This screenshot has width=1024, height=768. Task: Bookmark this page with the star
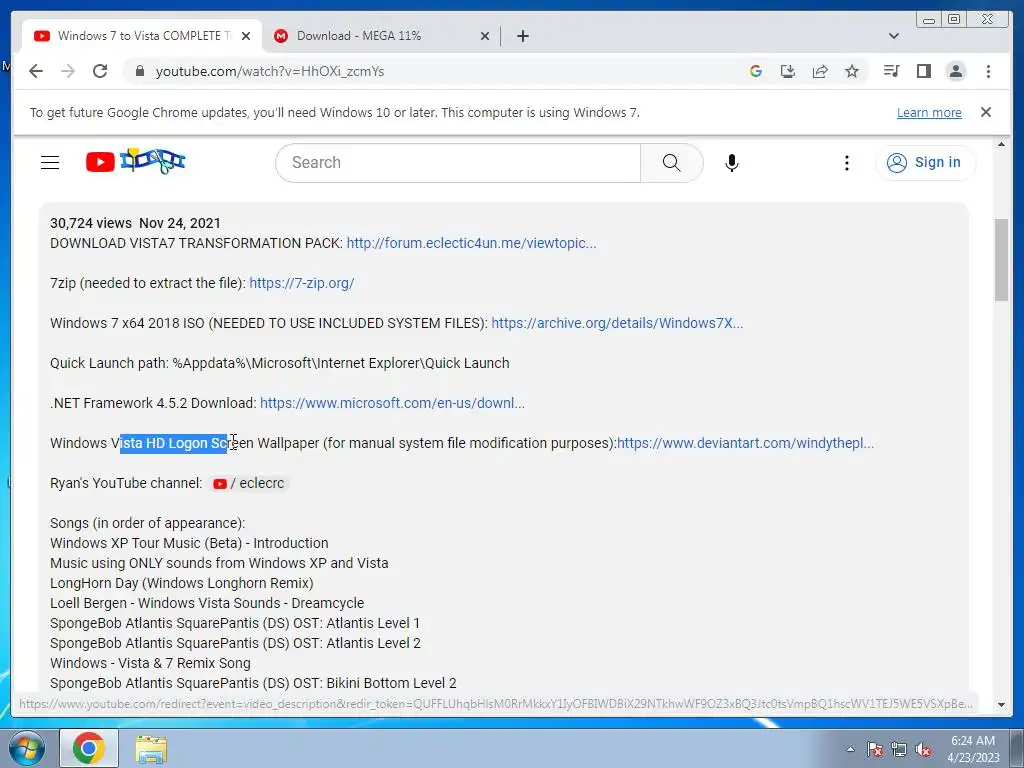(852, 71)
